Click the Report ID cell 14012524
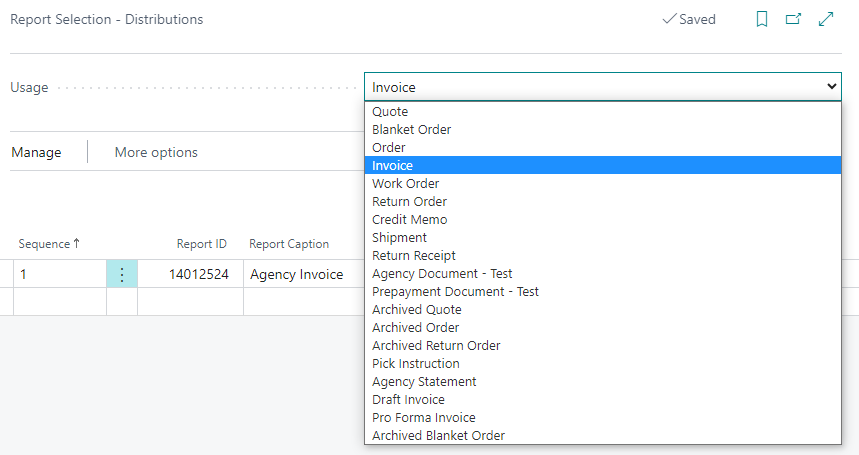The width and height of the screenshot is (859, 455). click(x=197, y=274)
